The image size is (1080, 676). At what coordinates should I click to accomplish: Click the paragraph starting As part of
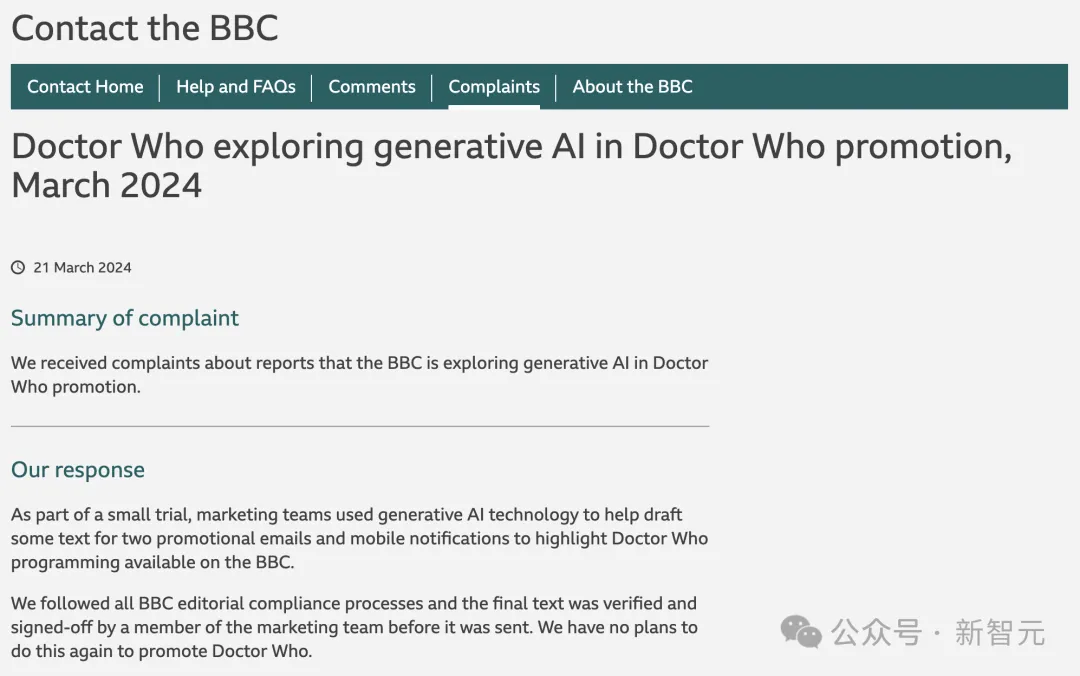point(359,538)
